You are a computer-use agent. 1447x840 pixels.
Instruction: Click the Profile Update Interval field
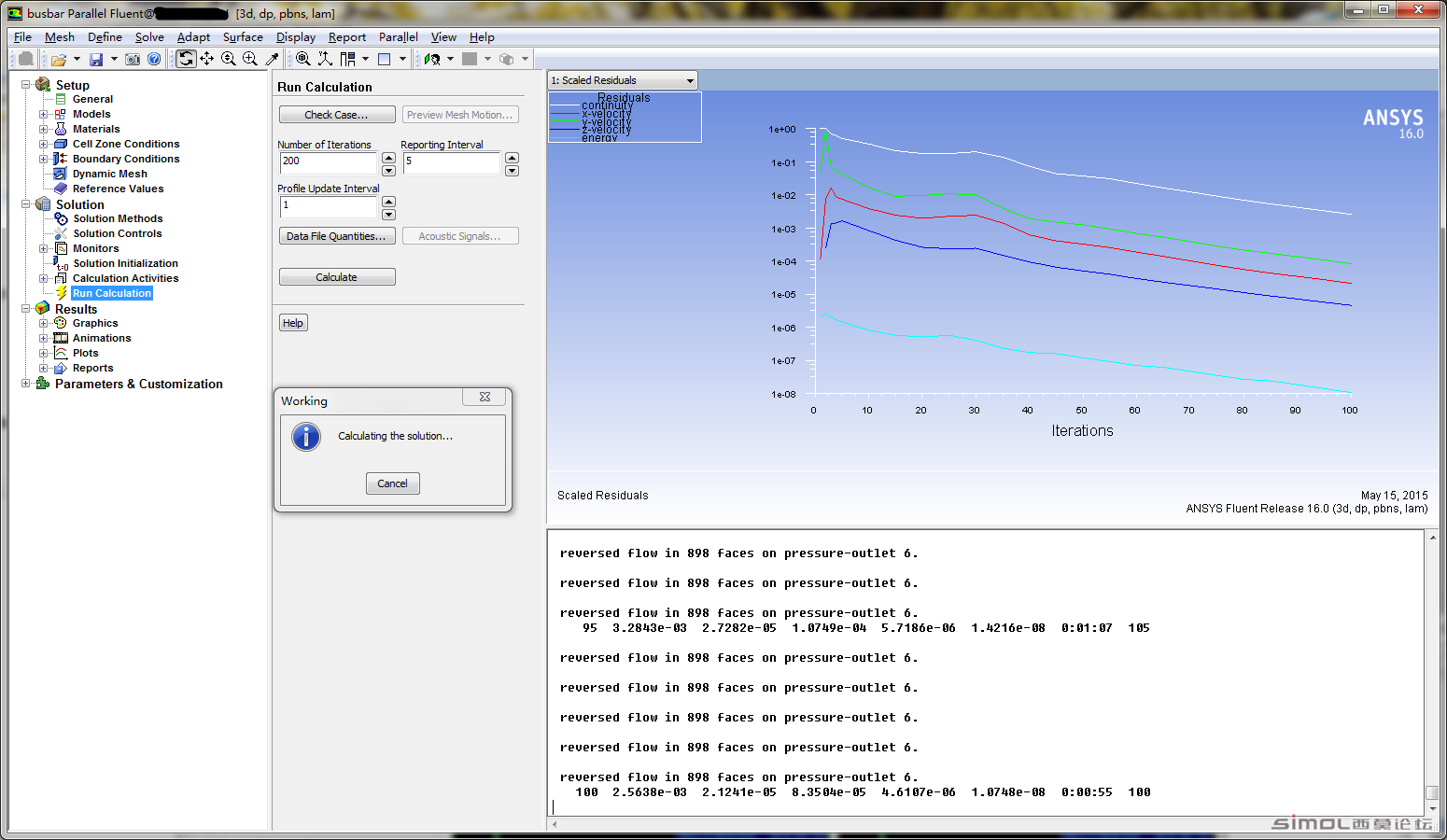329,207
